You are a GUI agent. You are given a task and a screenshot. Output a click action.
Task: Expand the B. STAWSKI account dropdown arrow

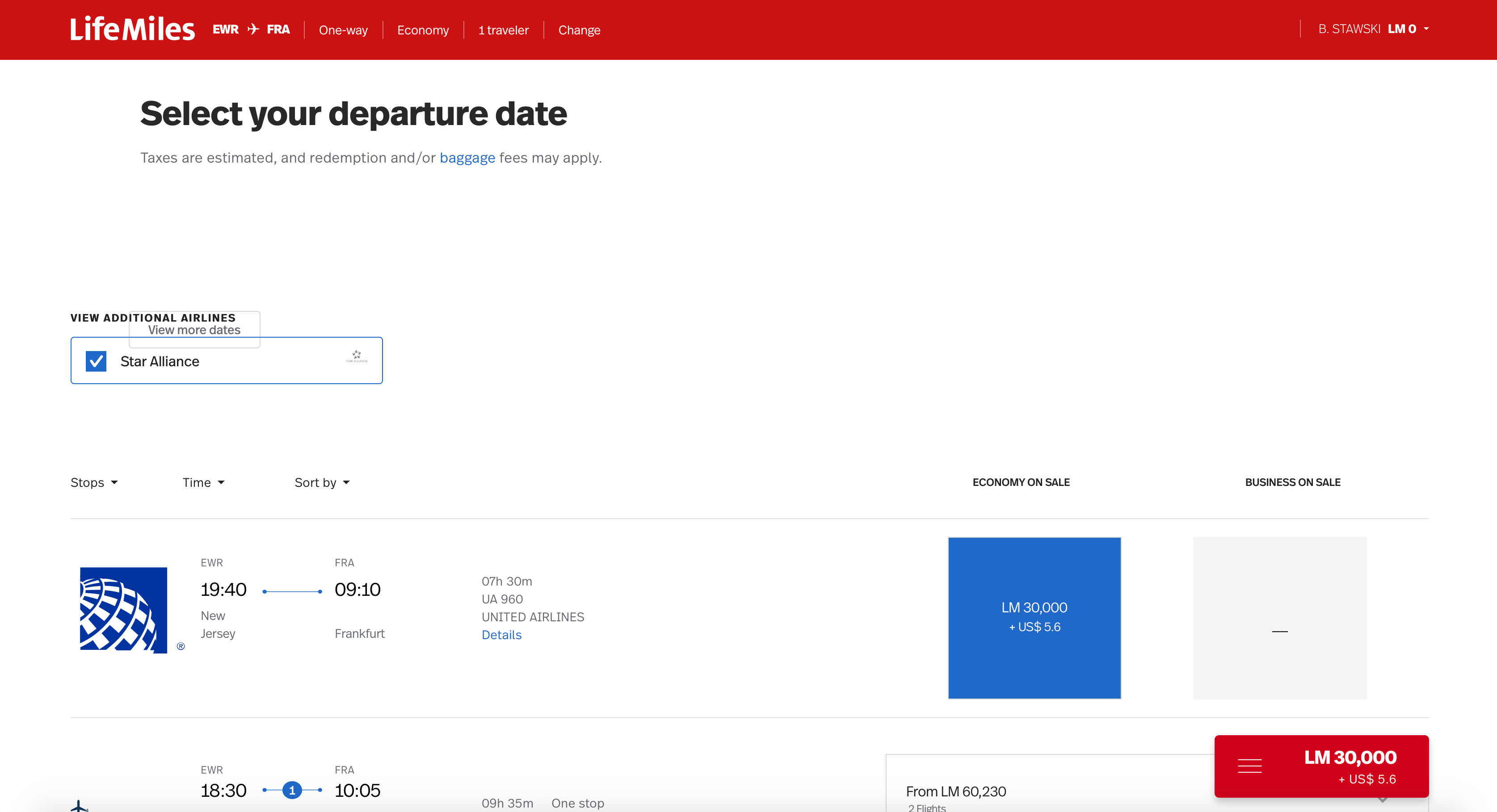click(1426, 29)
